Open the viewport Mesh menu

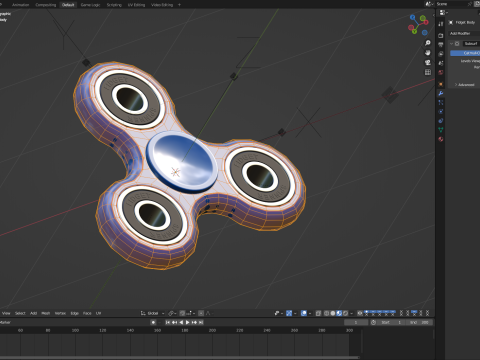coord(46,313)
